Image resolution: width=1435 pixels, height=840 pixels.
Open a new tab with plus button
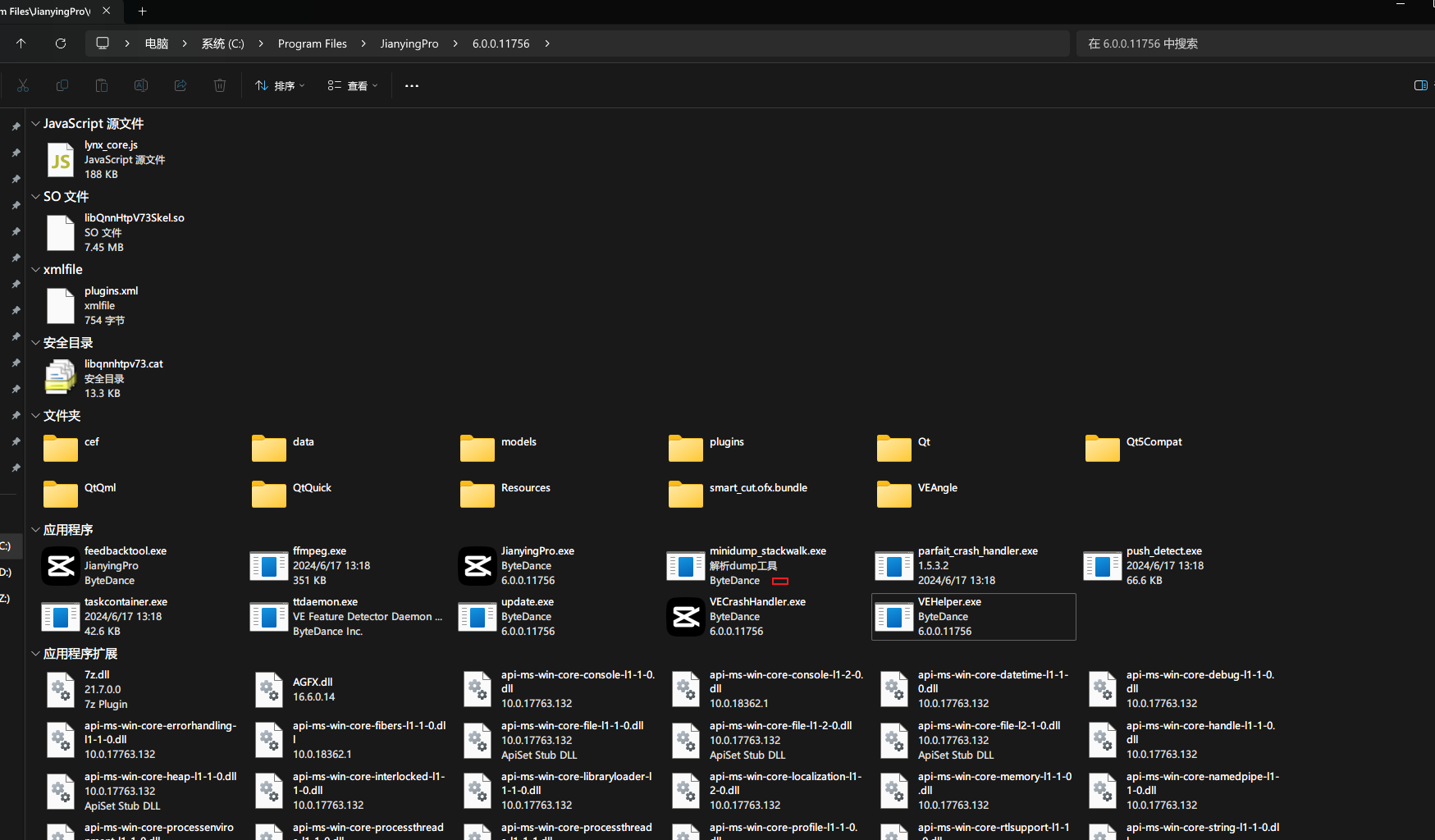click(142, 11)
